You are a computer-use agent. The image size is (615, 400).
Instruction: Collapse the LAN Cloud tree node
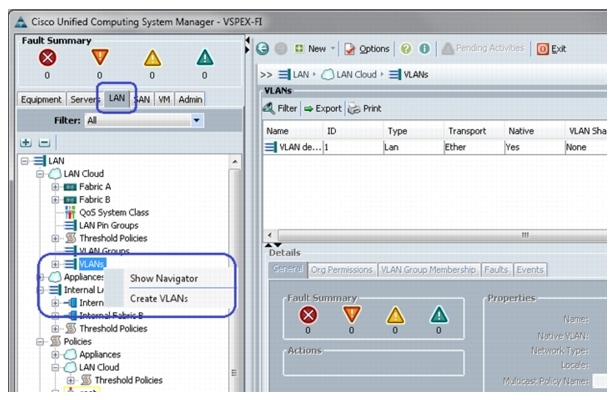pos(41,174)
